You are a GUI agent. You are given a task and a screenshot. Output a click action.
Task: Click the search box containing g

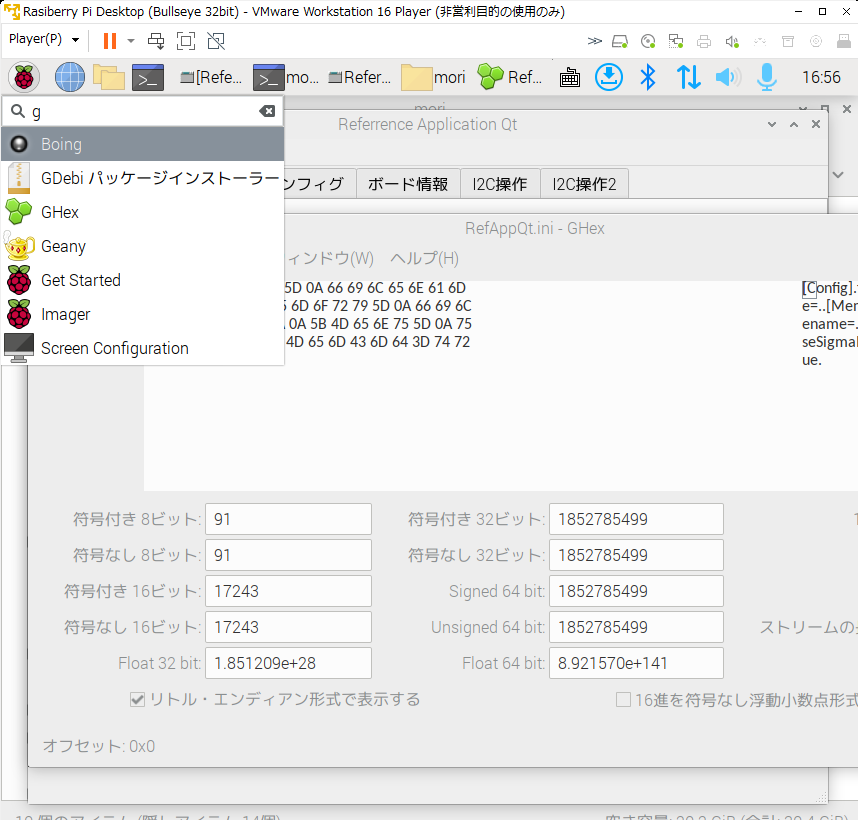click(x=143, y=112)
